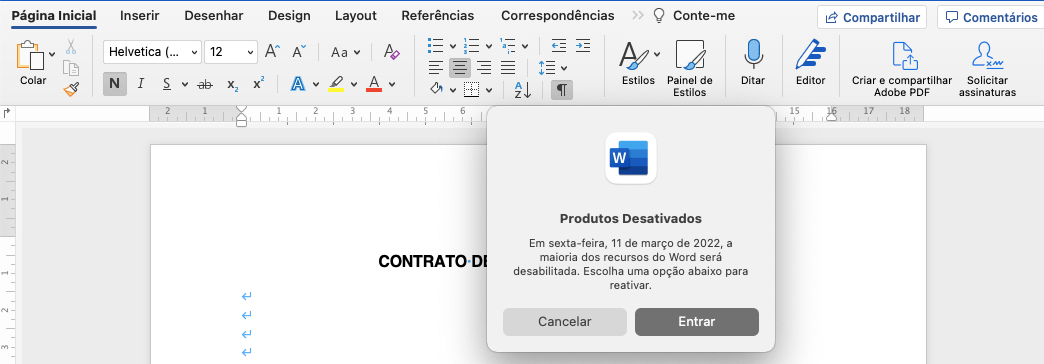Switch to the Desenhar tab

214,15
